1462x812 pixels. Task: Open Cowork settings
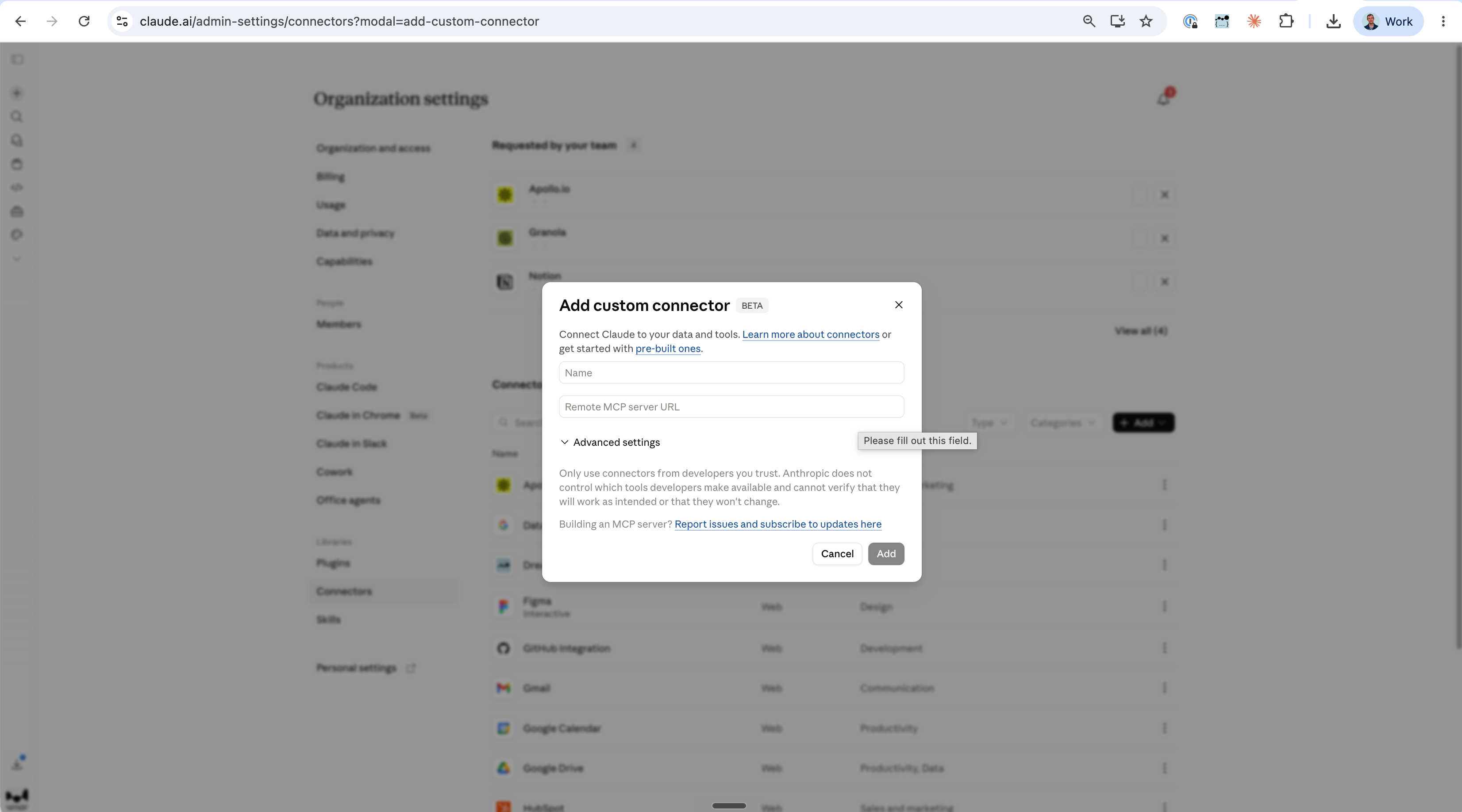(334, 472)
